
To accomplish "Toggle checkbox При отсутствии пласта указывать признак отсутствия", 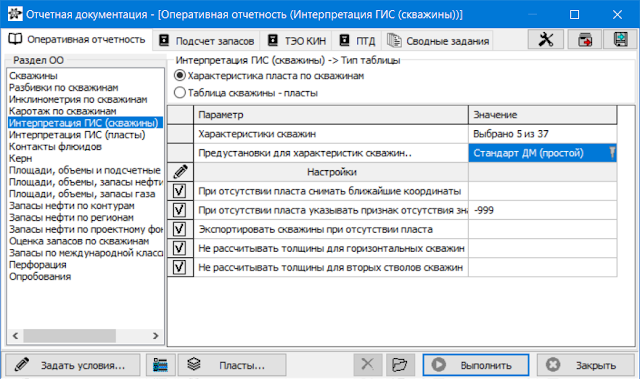I will click(x=180, y=210).
